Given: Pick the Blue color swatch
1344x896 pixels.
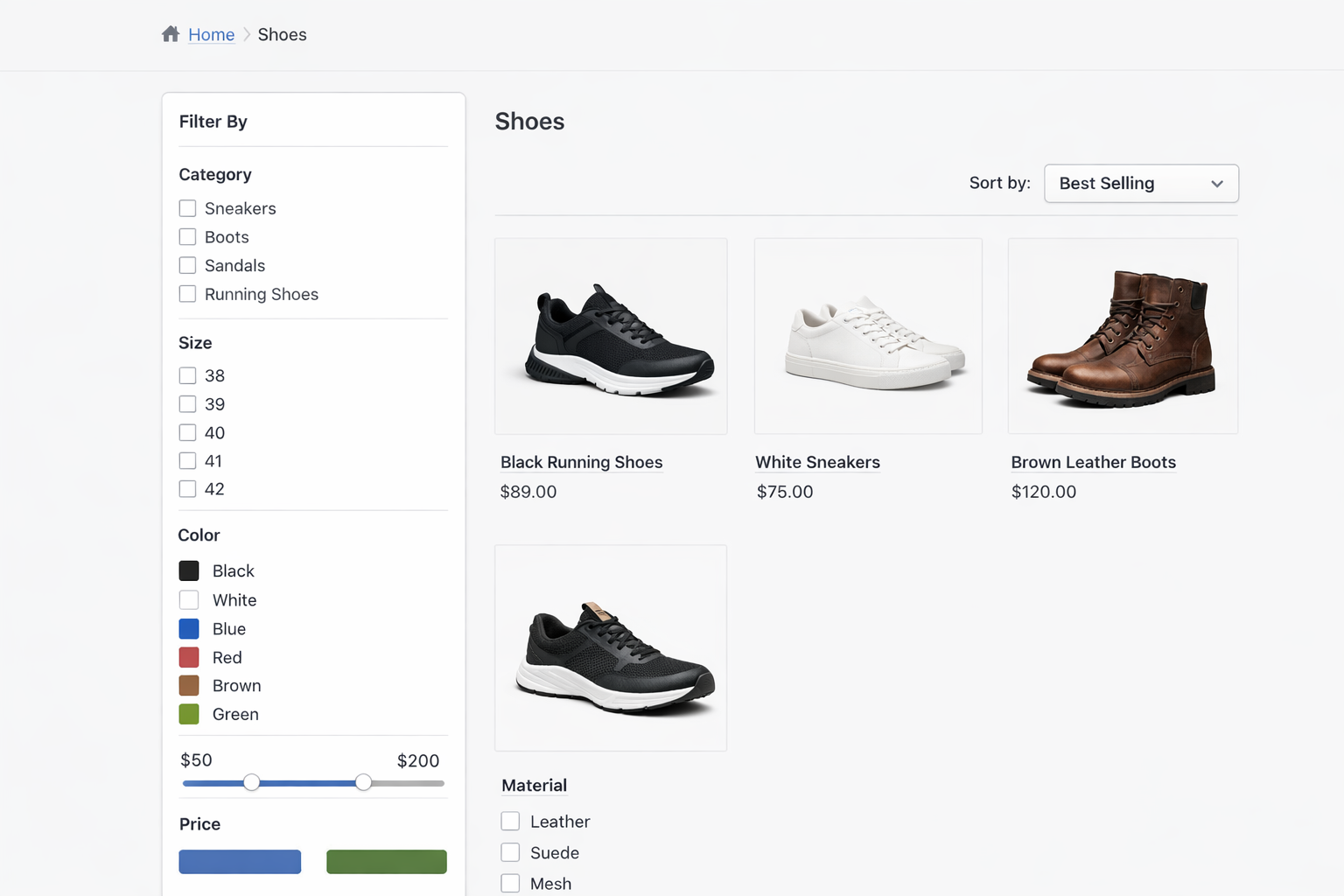Looking at the screenshot, I should [189, 628].
